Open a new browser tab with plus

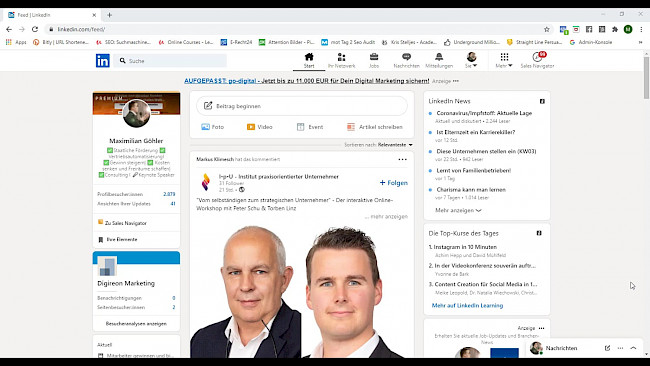pyautogui.click(x=109, y=15)
